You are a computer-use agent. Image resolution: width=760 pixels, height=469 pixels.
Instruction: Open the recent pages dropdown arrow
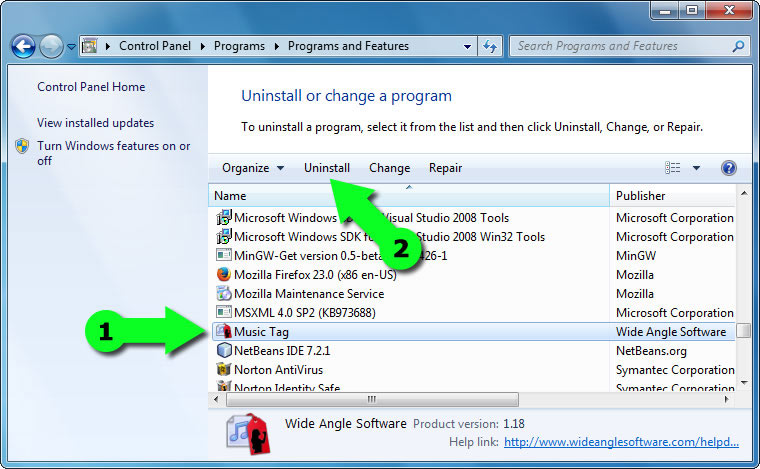pos(71,47)
